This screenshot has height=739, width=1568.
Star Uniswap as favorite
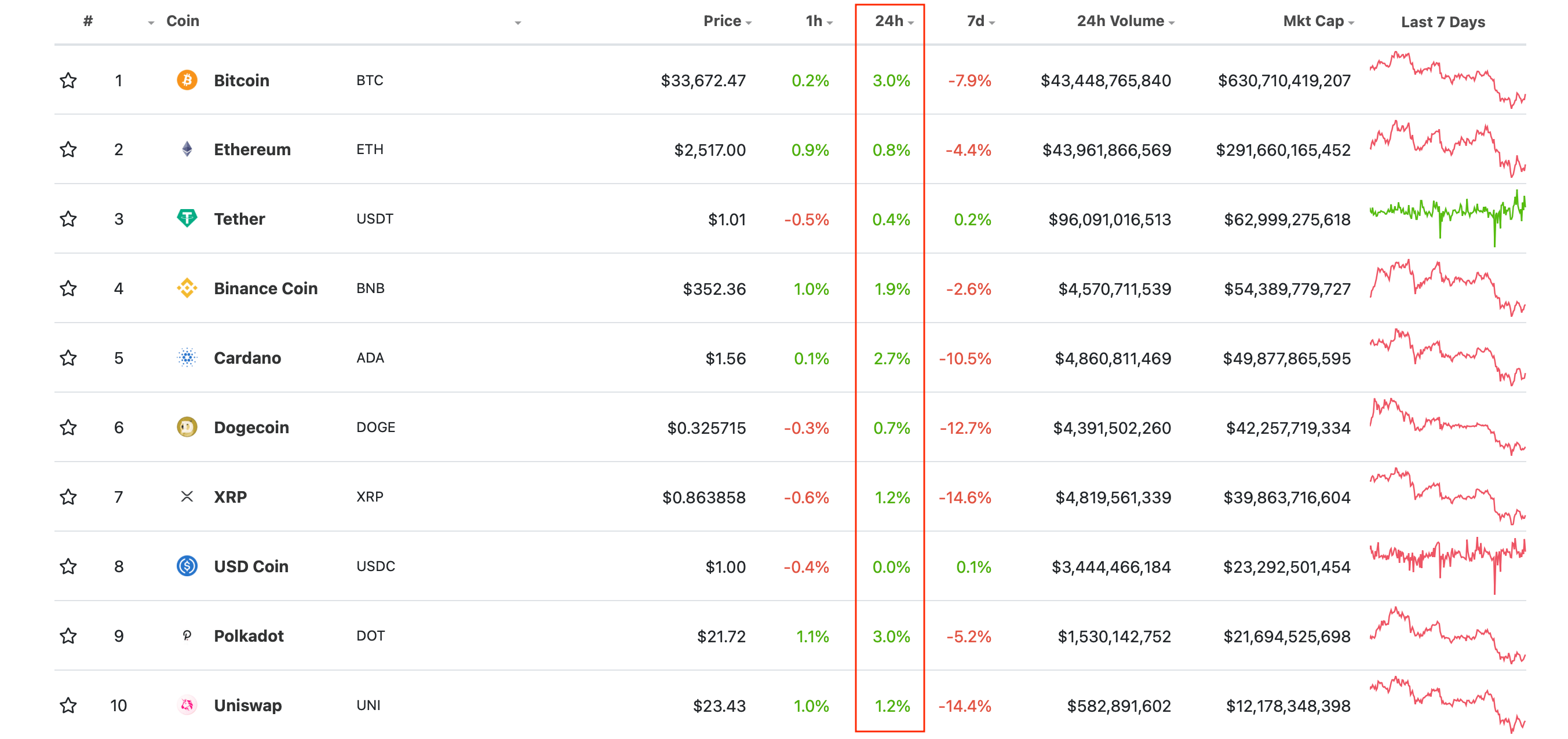coord(68,705)
